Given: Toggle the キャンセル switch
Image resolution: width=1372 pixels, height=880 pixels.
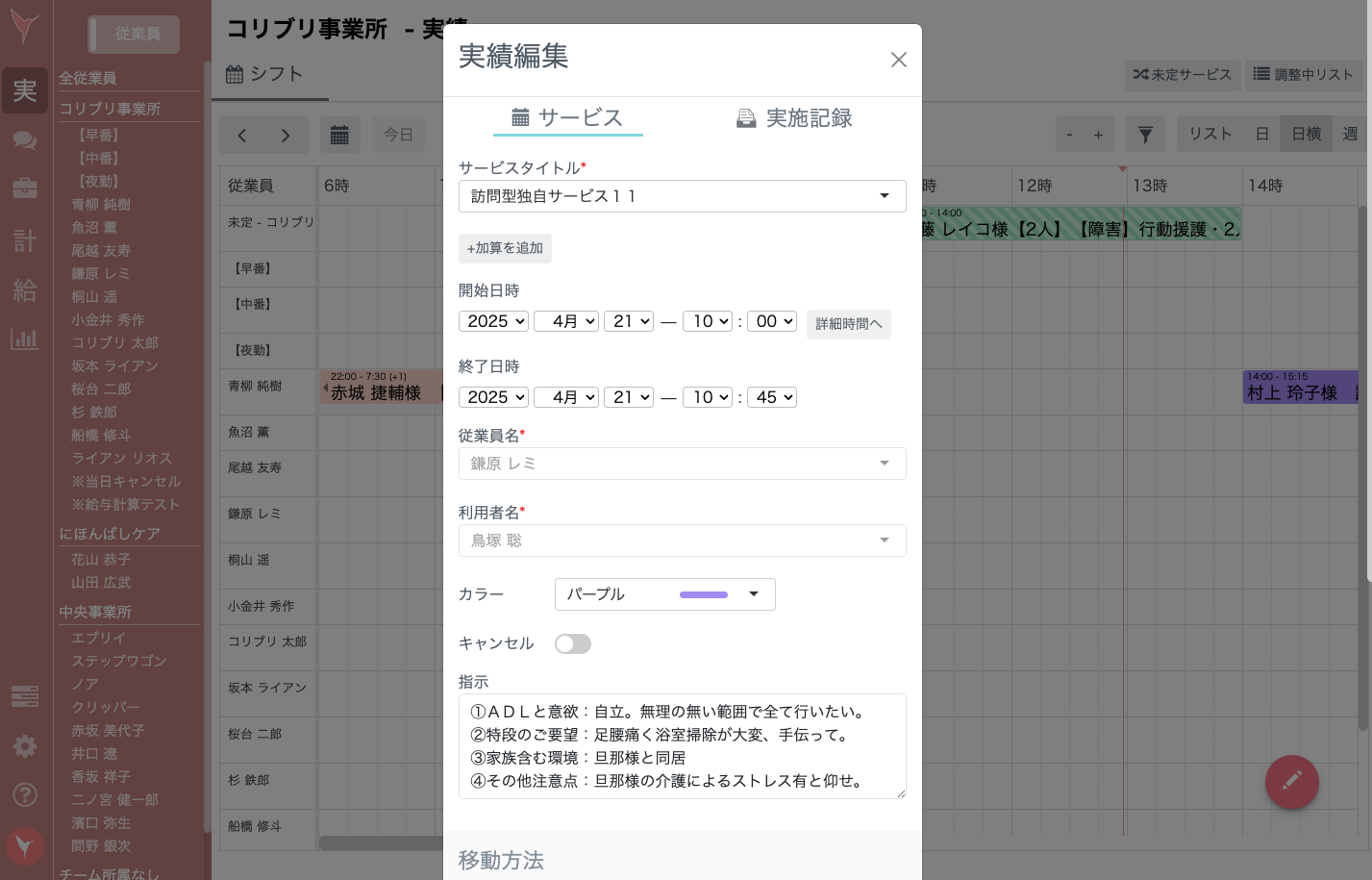Looking at the screenshot, I should 572,643.
